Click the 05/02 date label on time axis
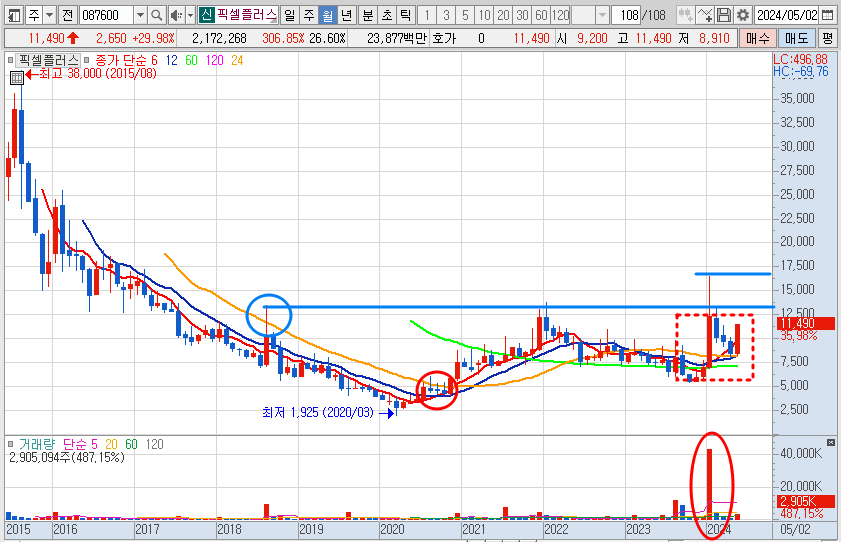841x542 pixels. point(795,529)
